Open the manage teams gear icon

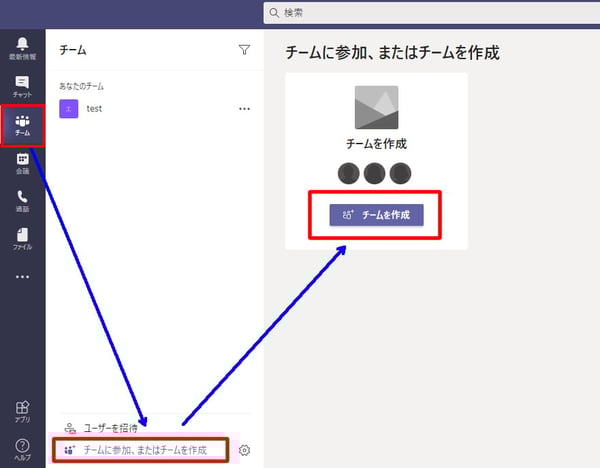244,450
